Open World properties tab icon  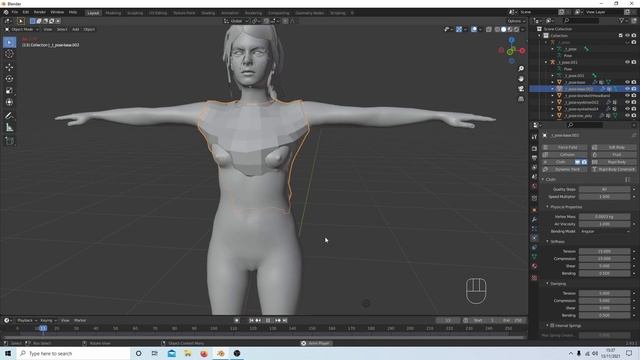coord(534,187)
